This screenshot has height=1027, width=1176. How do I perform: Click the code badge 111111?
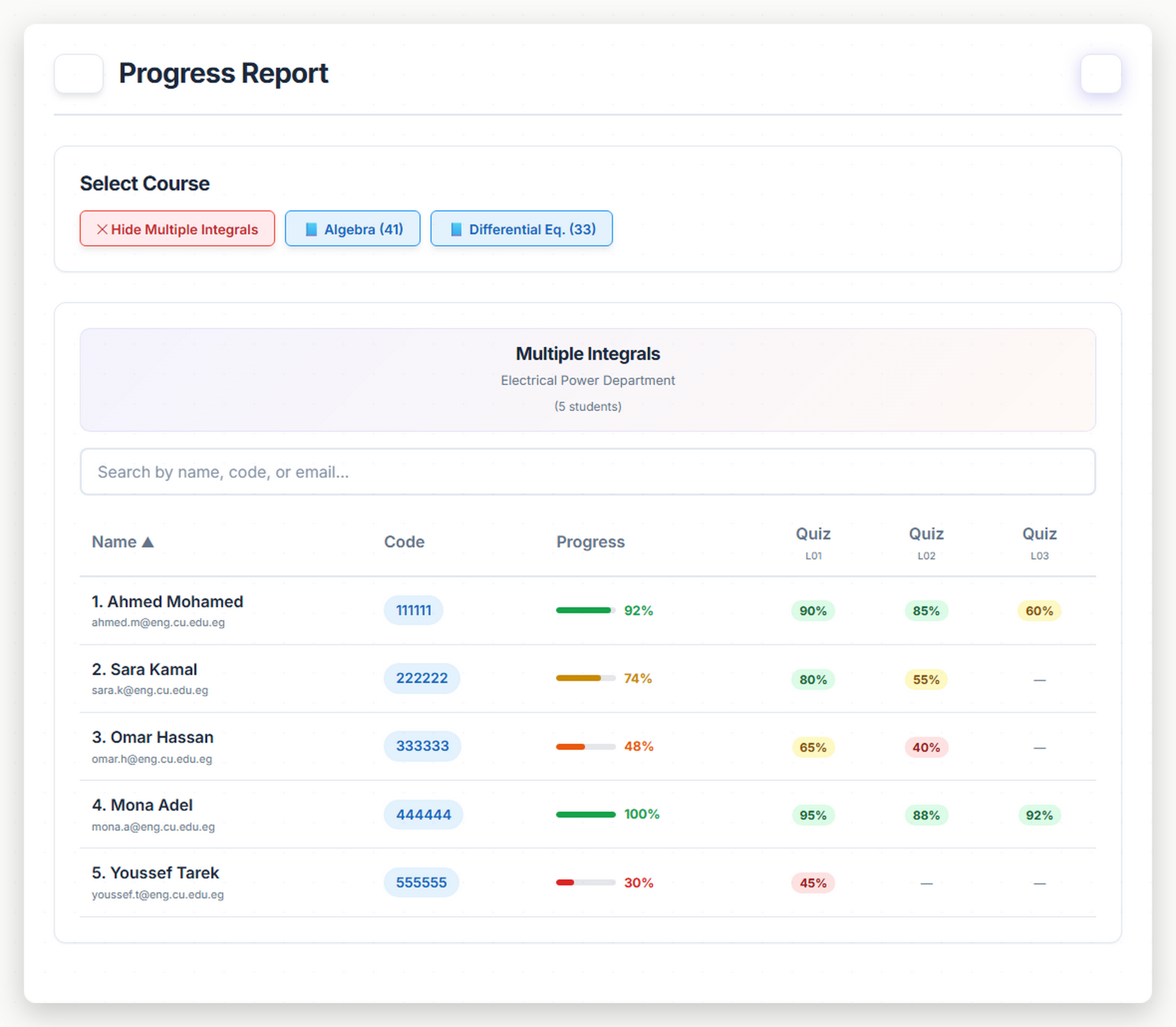[x=414, y=610]
